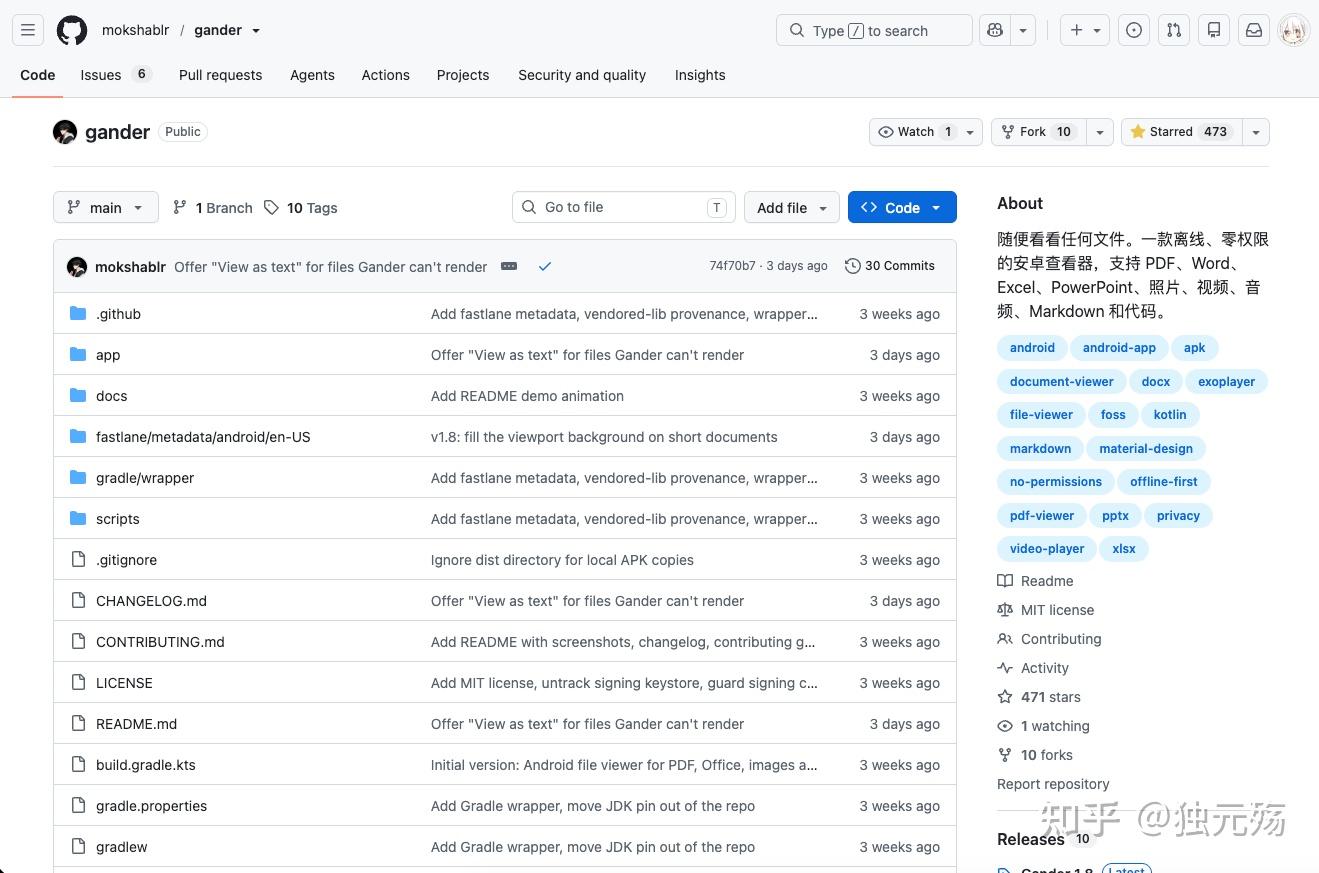Open the kotlin topic tag

[1170, 415]
